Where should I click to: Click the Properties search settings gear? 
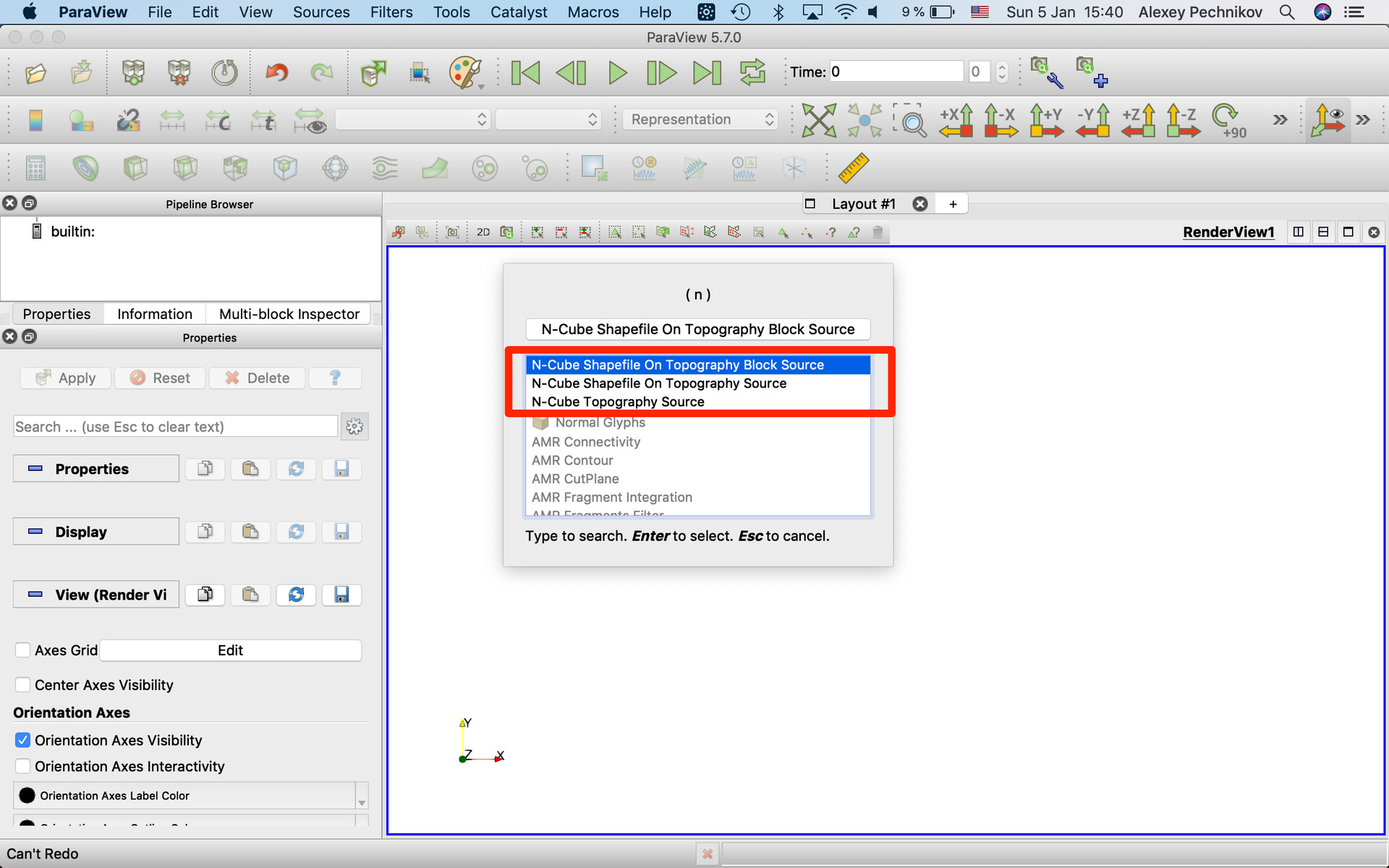click(354, 427)
